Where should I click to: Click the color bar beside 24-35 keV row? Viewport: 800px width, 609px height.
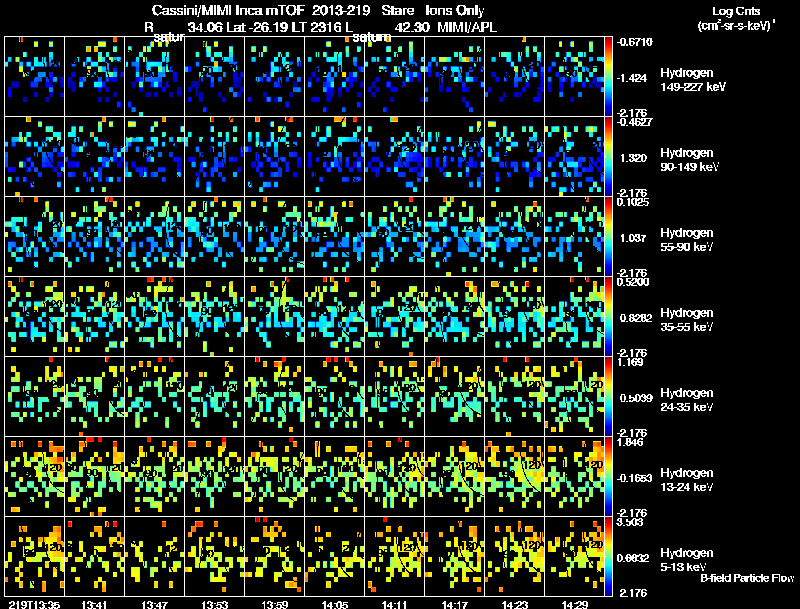point(608,396)
